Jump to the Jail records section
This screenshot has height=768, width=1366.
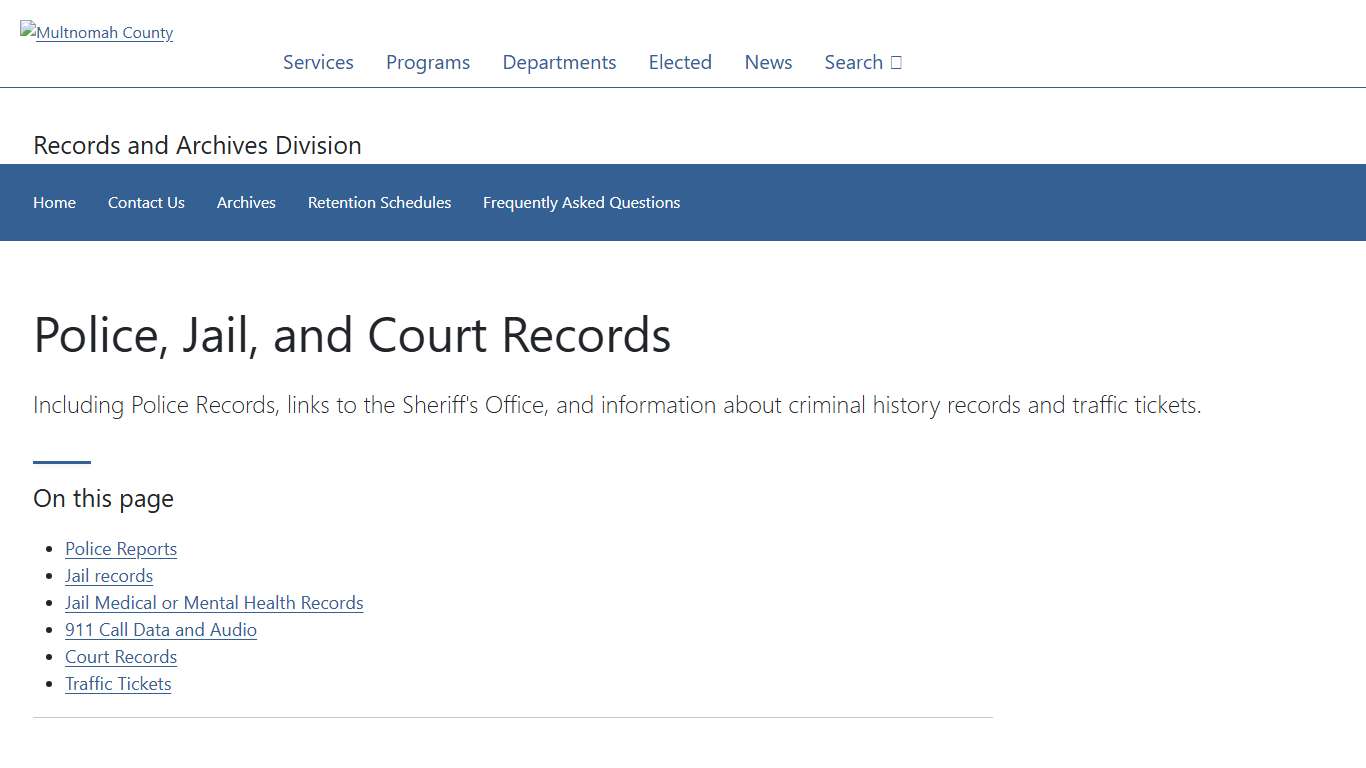[x=108, y=575]
